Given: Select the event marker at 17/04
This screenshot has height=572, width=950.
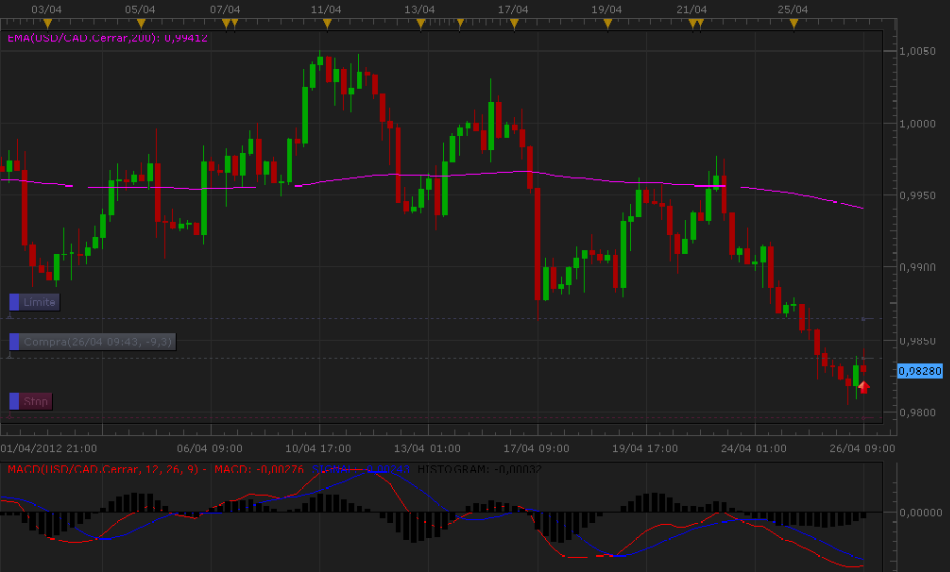Looking at the screenshot, I should [x=514, y=23].
